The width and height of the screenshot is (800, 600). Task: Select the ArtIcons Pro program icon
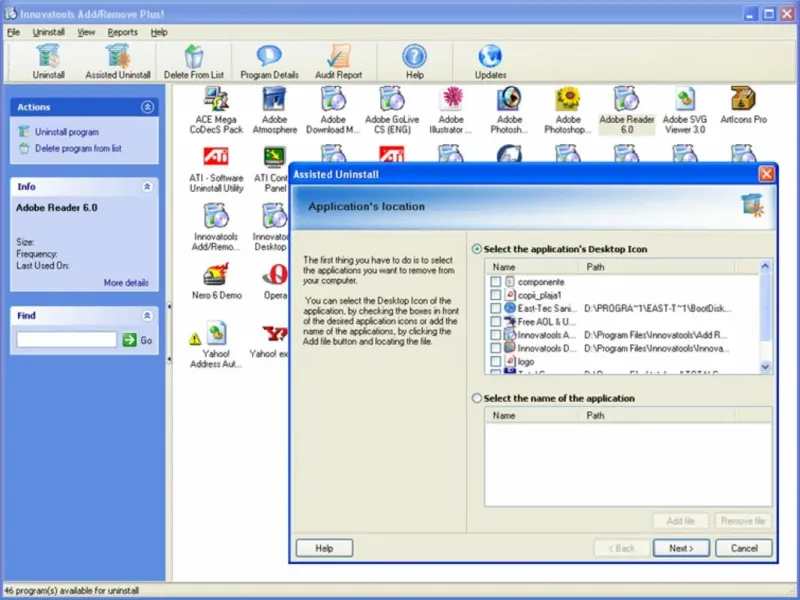(743, 105)
